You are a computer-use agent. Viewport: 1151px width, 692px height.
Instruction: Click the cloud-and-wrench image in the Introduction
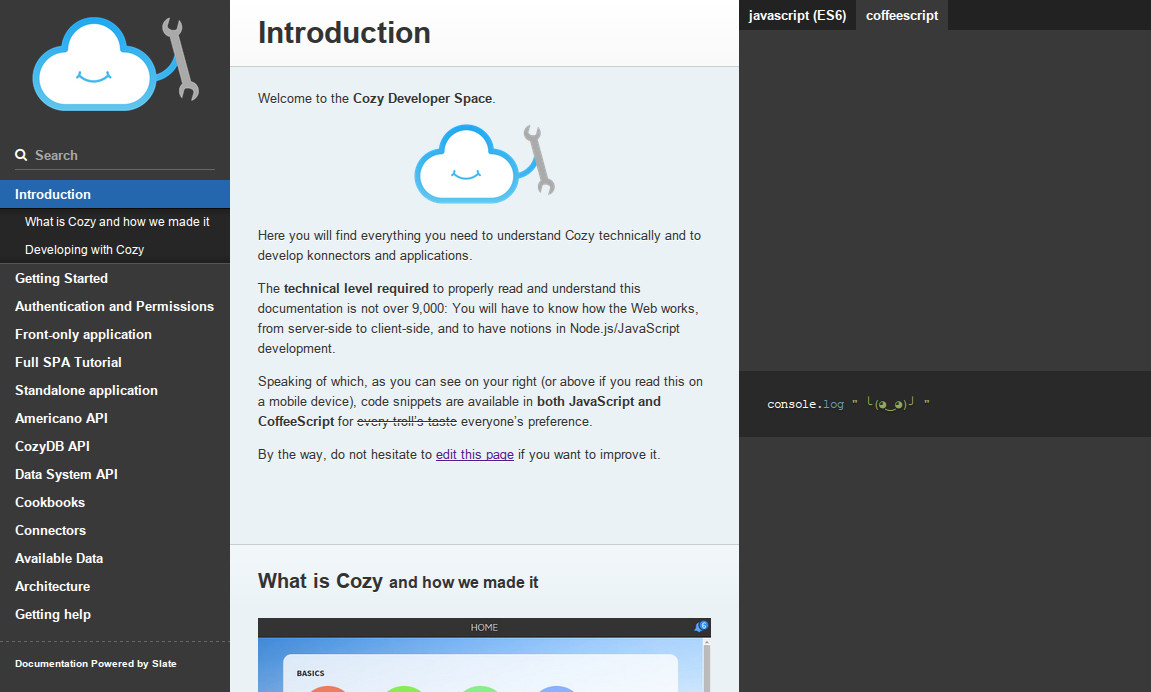click(x=484, y=164)
